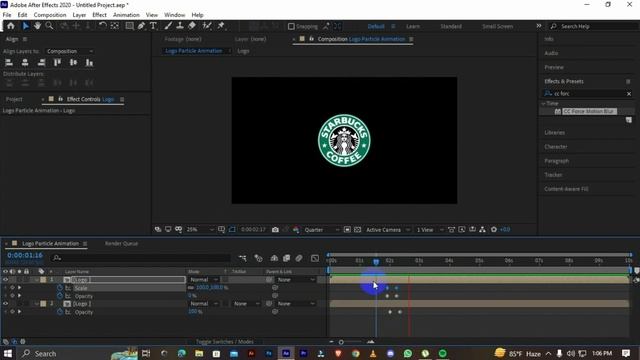Open the File menu

7,15
